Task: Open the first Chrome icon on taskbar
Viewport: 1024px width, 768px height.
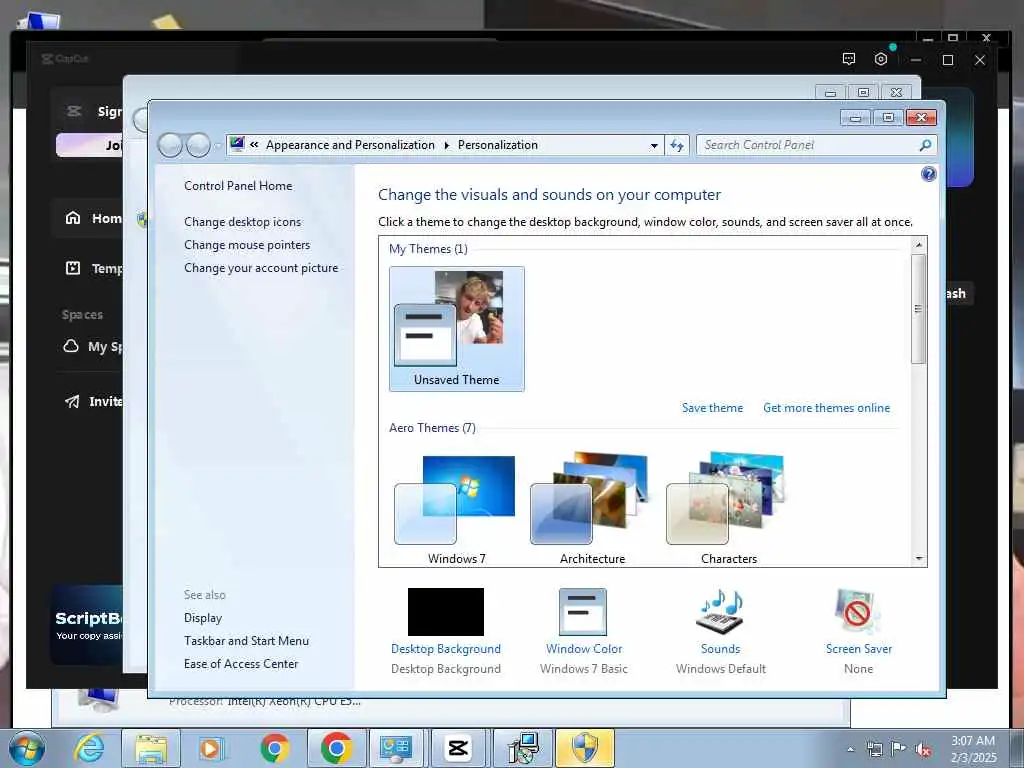Action: click(x=274, y=748)
